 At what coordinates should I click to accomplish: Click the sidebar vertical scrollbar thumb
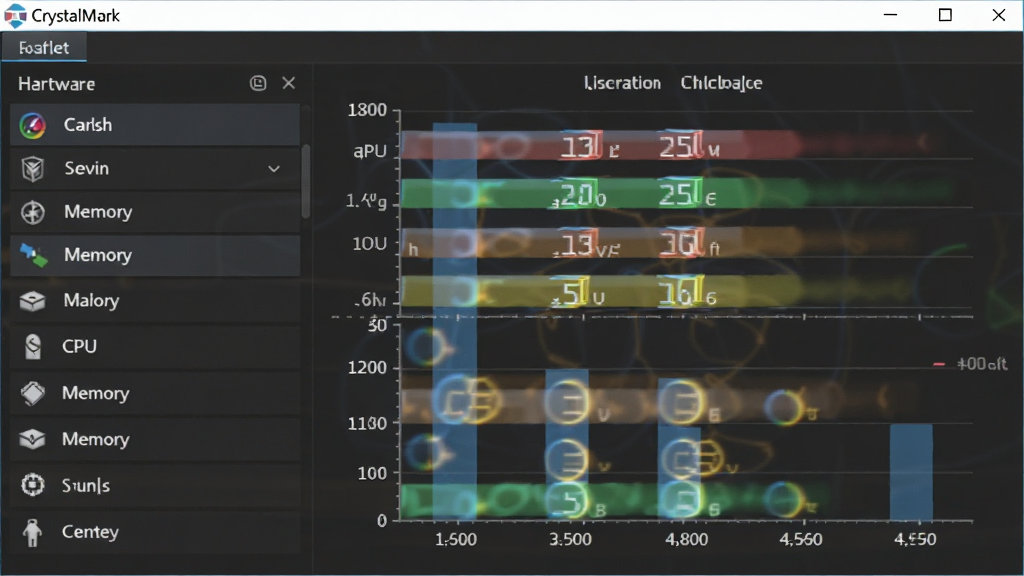coord(305,182)
